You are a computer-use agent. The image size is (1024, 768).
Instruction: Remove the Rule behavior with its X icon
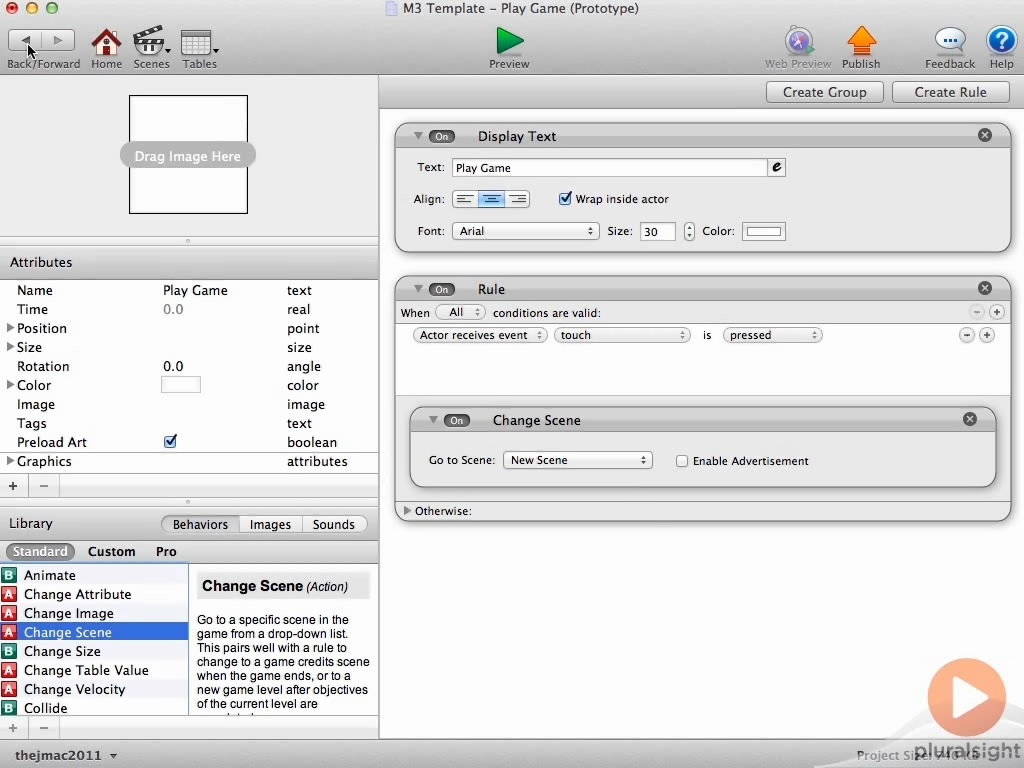click(x=985, y=288)
